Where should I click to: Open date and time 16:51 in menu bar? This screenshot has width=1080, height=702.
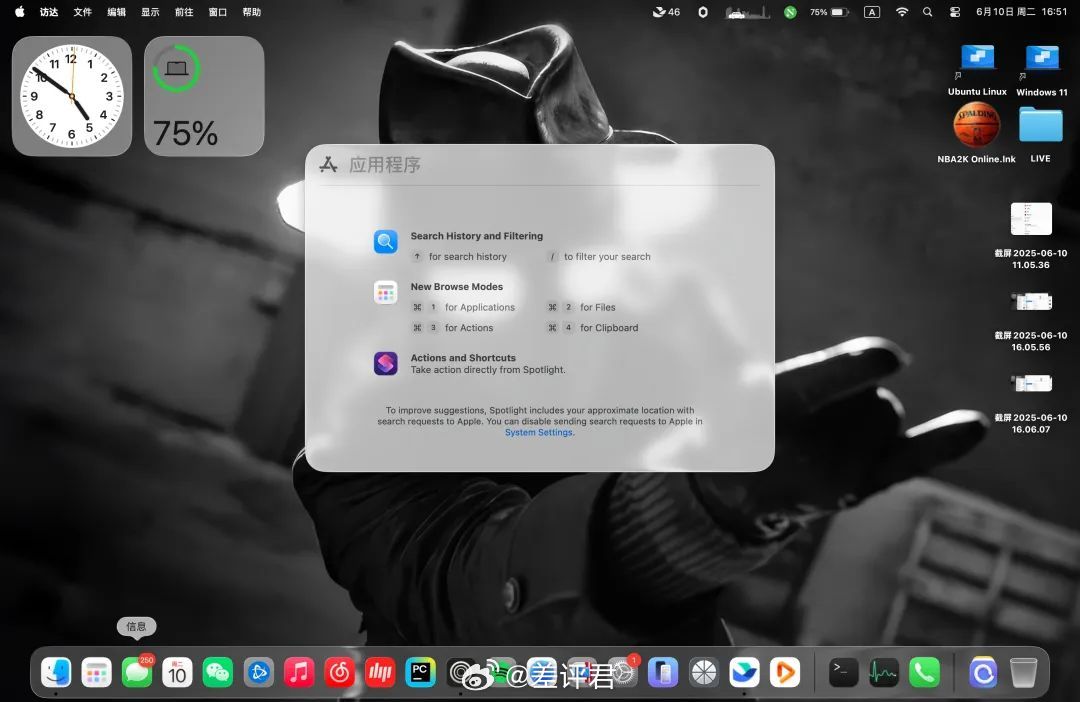pyautogui.click(x=1021, y=12)
